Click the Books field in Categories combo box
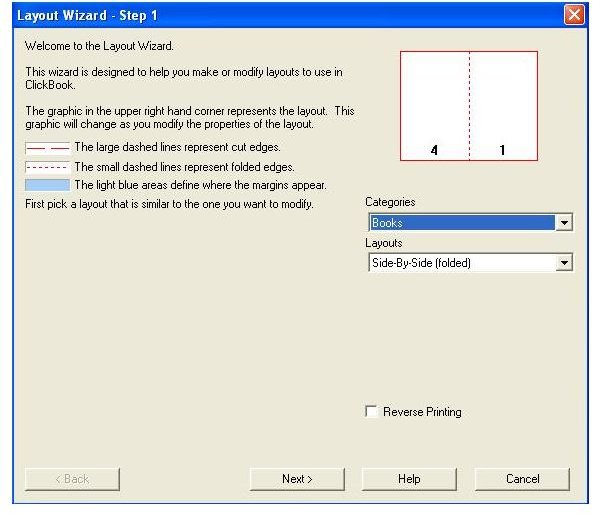This screenshot has height=514, width=593. 463,222
